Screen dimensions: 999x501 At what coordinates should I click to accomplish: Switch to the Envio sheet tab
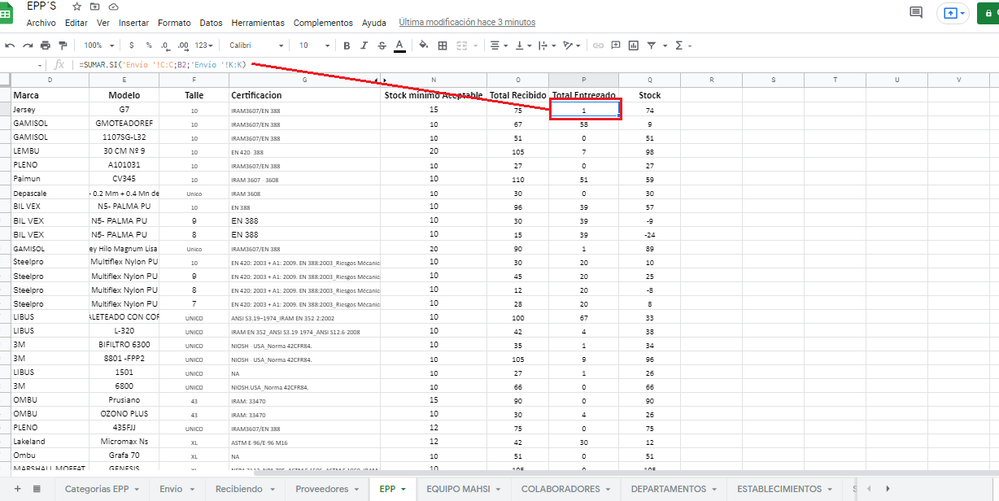[177, 489]
